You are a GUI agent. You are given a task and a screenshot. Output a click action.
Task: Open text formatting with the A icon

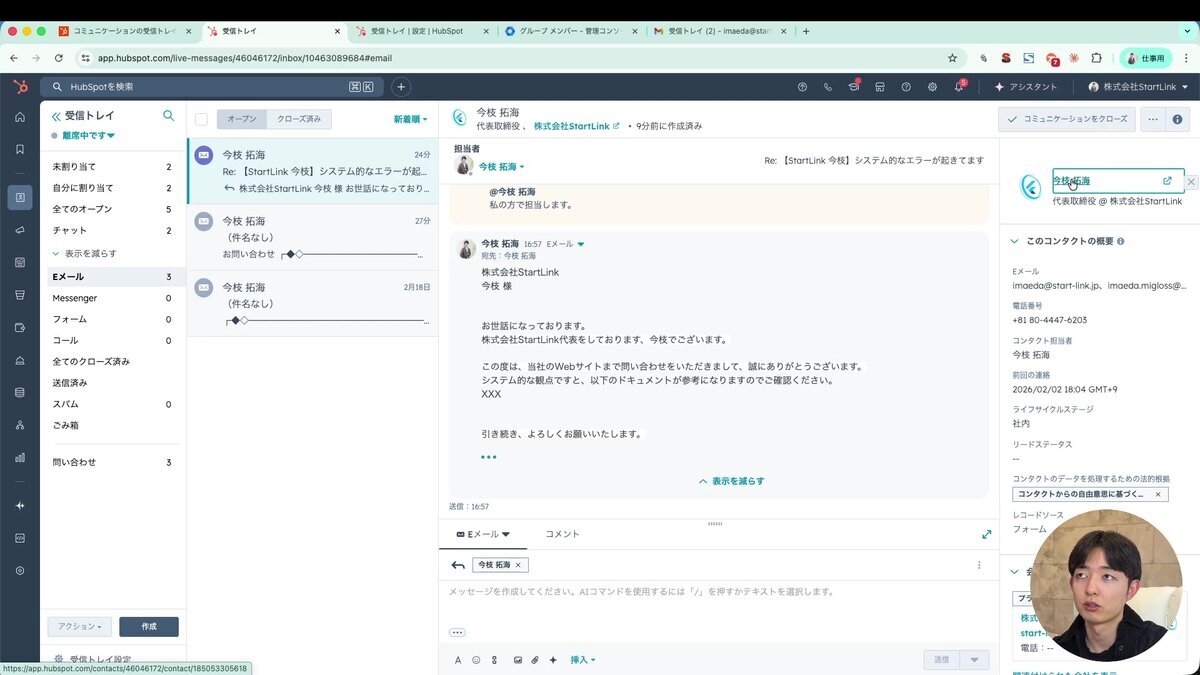pos(458,660)
